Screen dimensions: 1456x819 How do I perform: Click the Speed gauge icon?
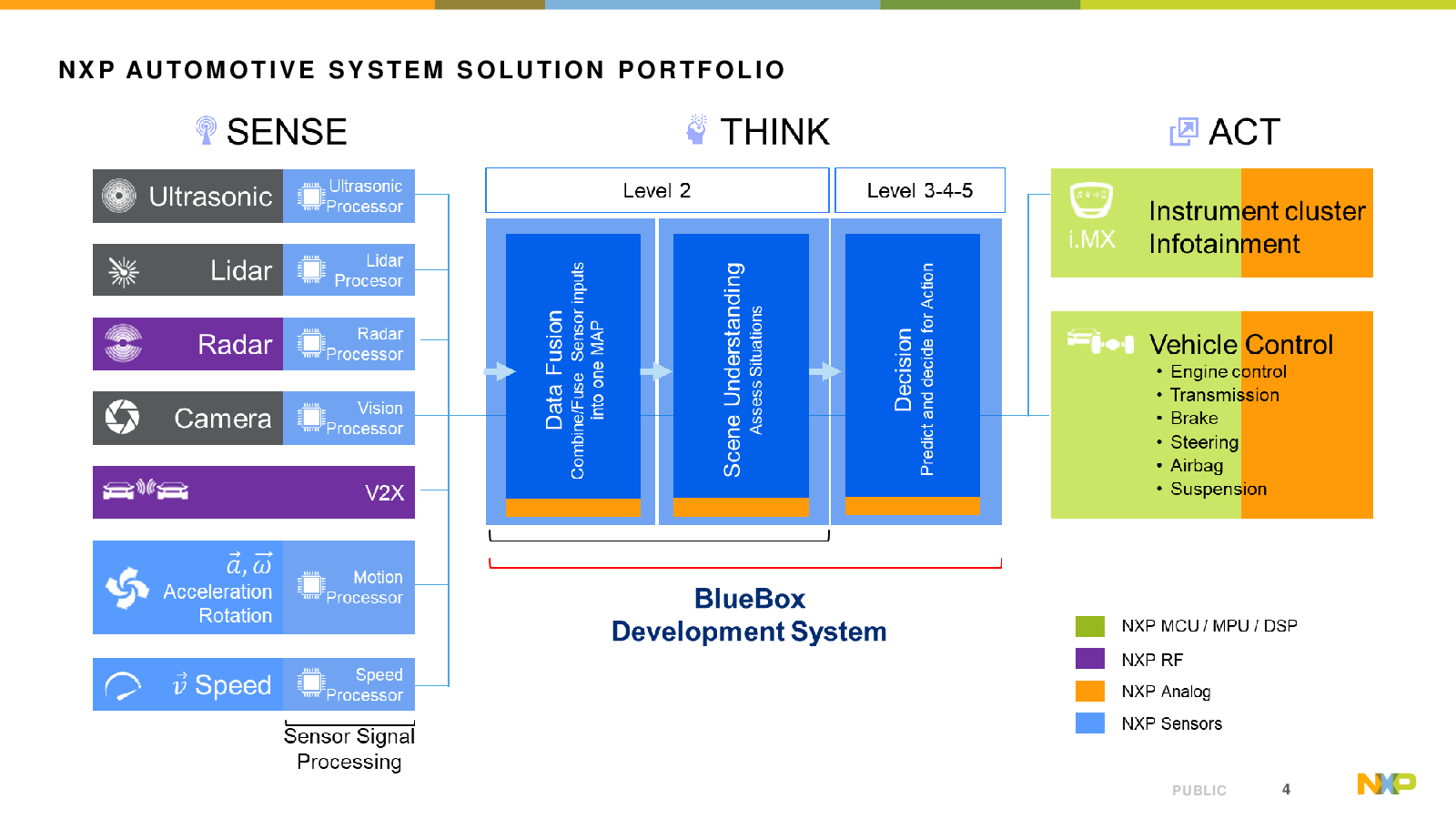[123, 686]
